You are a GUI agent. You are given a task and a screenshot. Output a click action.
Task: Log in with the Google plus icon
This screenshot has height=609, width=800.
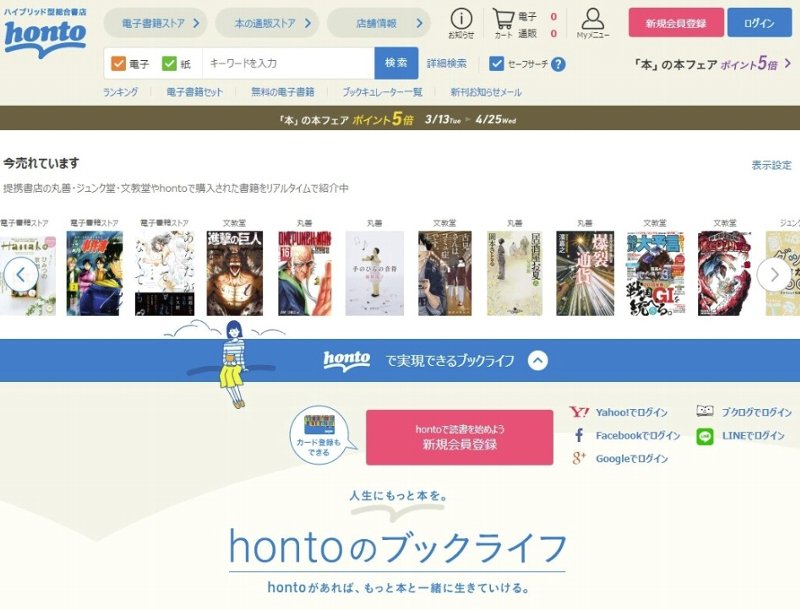[x=579, y=458]
